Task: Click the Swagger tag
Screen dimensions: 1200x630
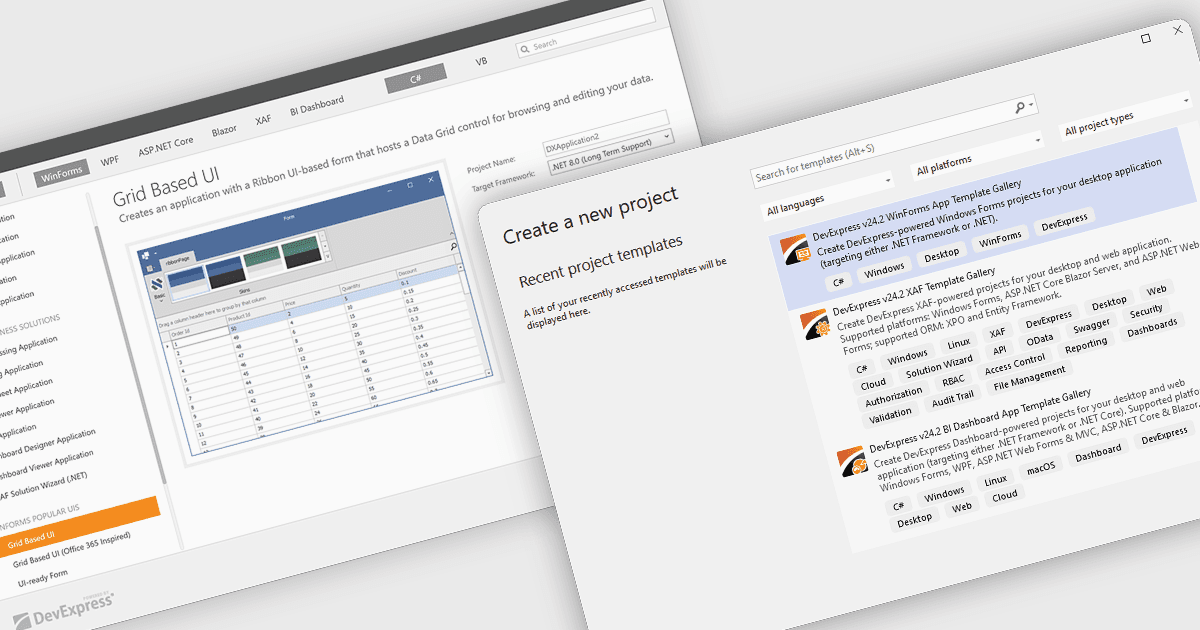Action: 1091,326
